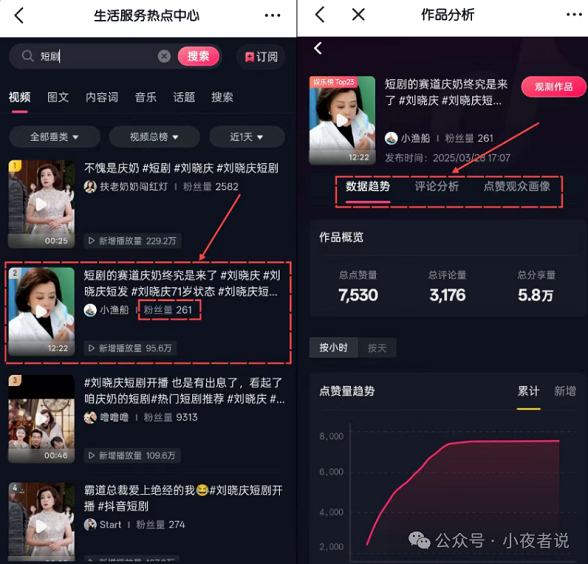Image resolution: width=588 pixels, height=564 pixels.
Task: Switch to the 搜索 tab in tab row
Action: [222, 98]
